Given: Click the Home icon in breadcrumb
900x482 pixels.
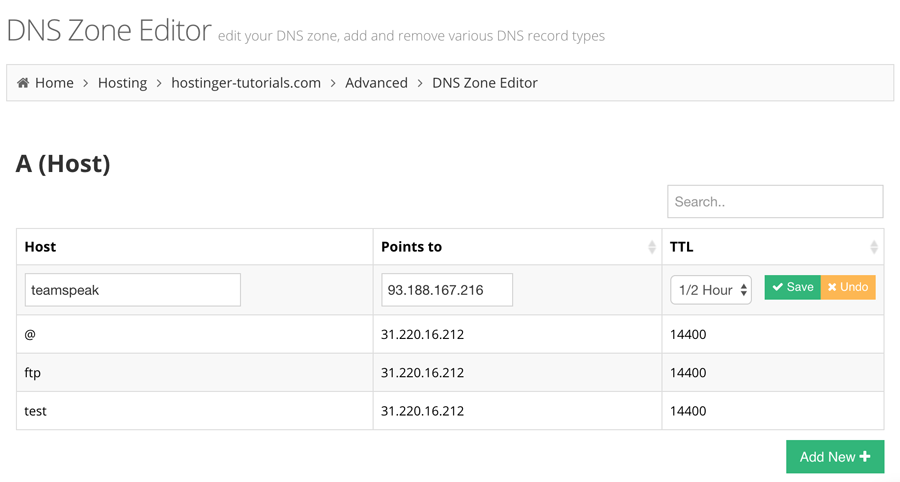Looking at the screenshot, I should click(23, 83).
